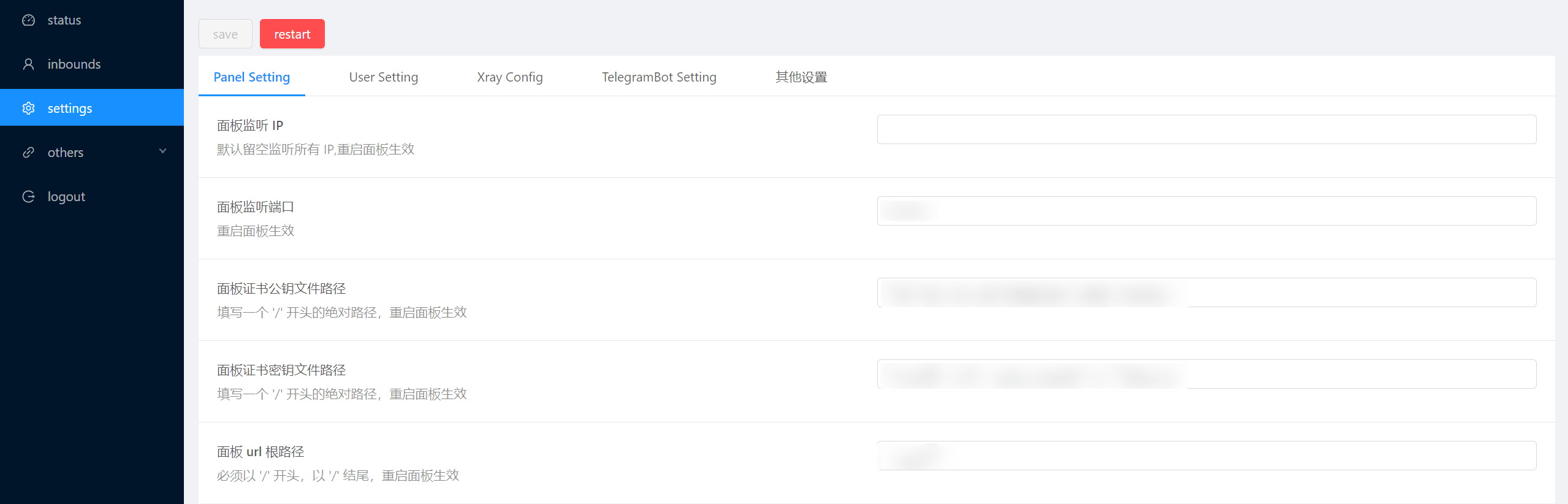Open the 其他设置 tab
Screen dimensions: 1568x504
coord(801,77)
